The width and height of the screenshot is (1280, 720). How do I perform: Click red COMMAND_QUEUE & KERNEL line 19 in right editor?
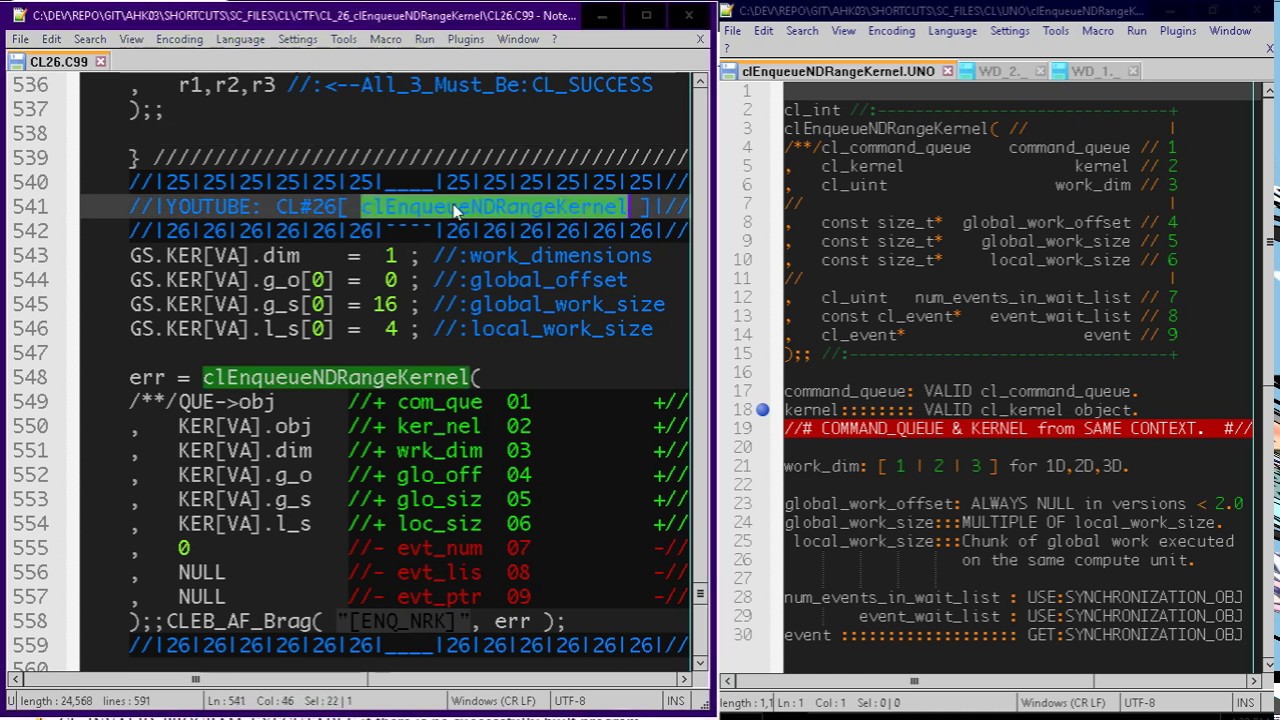(x=1018, y=429)
